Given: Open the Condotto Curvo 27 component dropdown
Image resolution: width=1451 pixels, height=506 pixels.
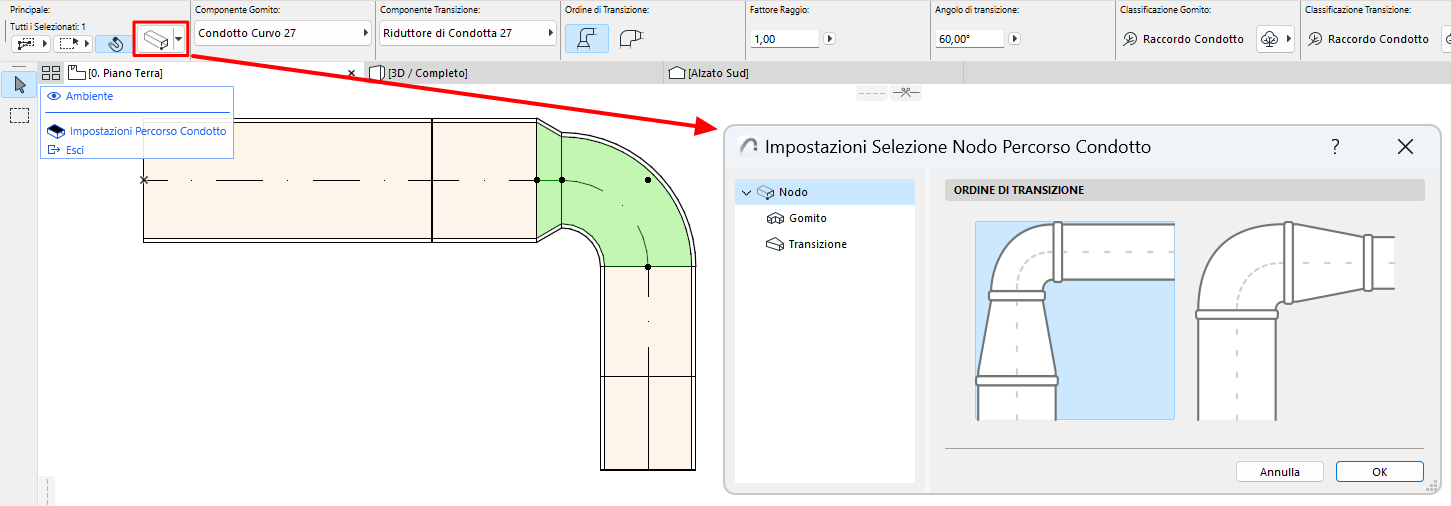Looking at the screenshot, I should tap(281, 34).
